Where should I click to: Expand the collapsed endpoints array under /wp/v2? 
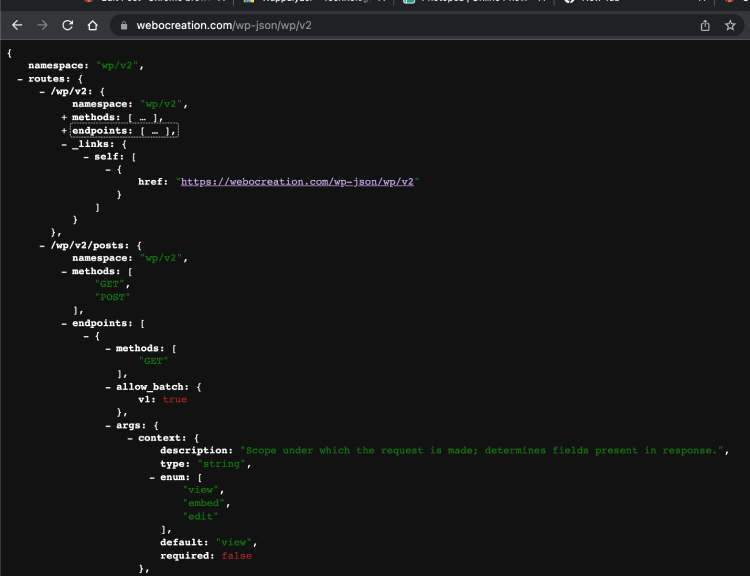[x=64, y=131]
